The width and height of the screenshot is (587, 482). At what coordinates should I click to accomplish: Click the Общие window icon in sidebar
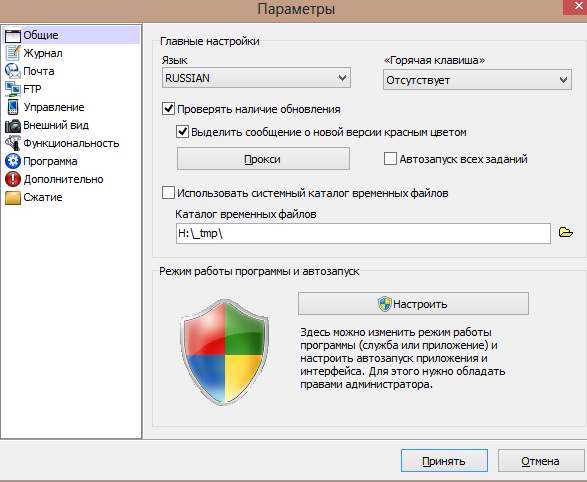[12, 36]
